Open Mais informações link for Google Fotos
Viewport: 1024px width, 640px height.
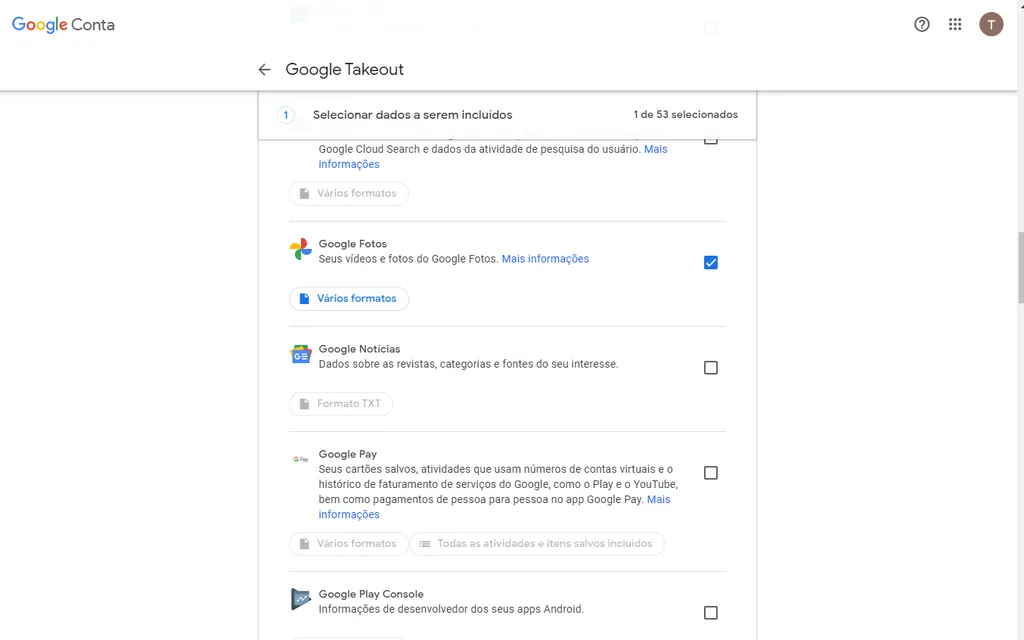click(x=545, y=259)
